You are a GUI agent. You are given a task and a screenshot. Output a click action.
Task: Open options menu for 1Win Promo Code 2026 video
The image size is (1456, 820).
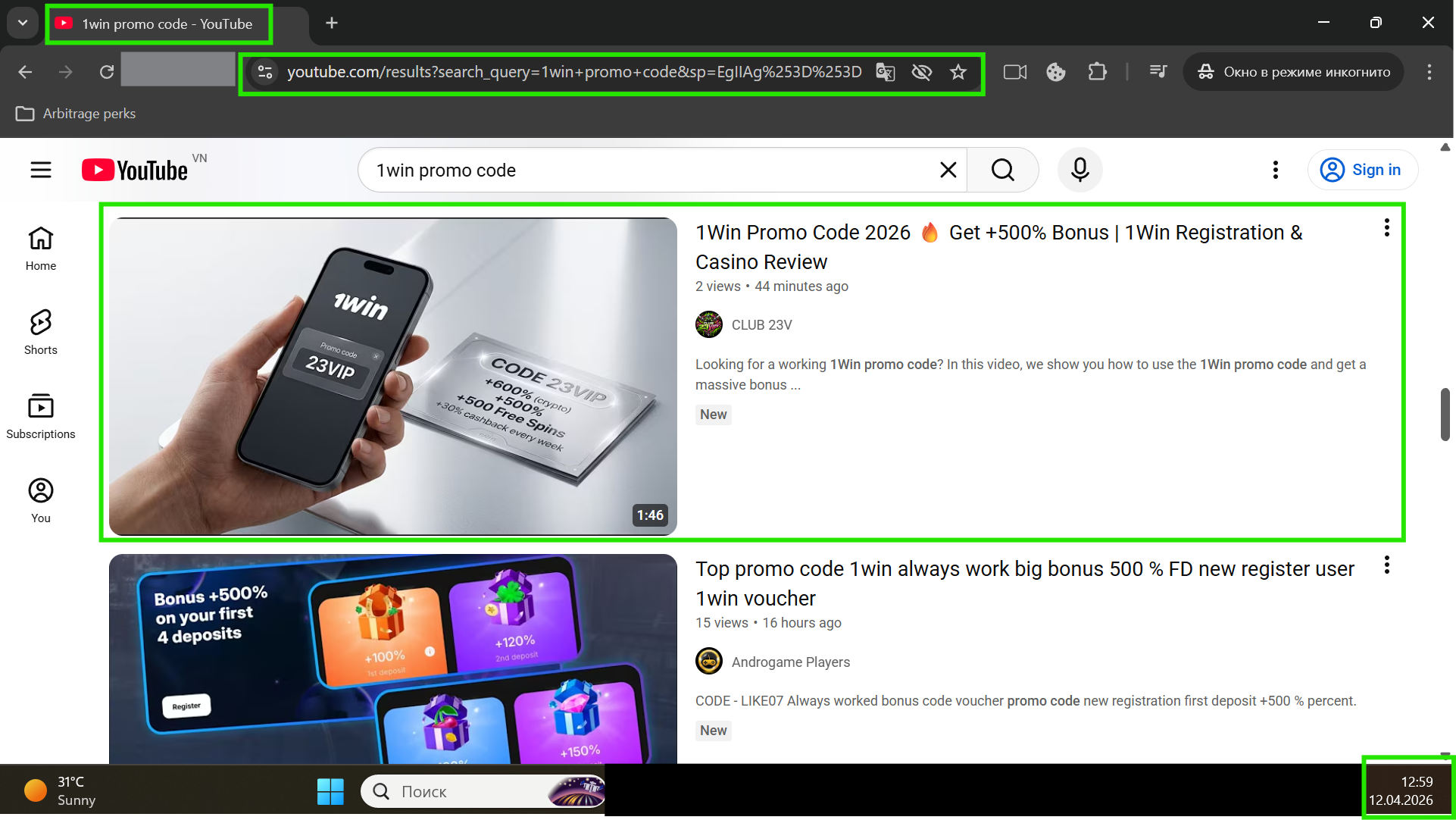1386,227
